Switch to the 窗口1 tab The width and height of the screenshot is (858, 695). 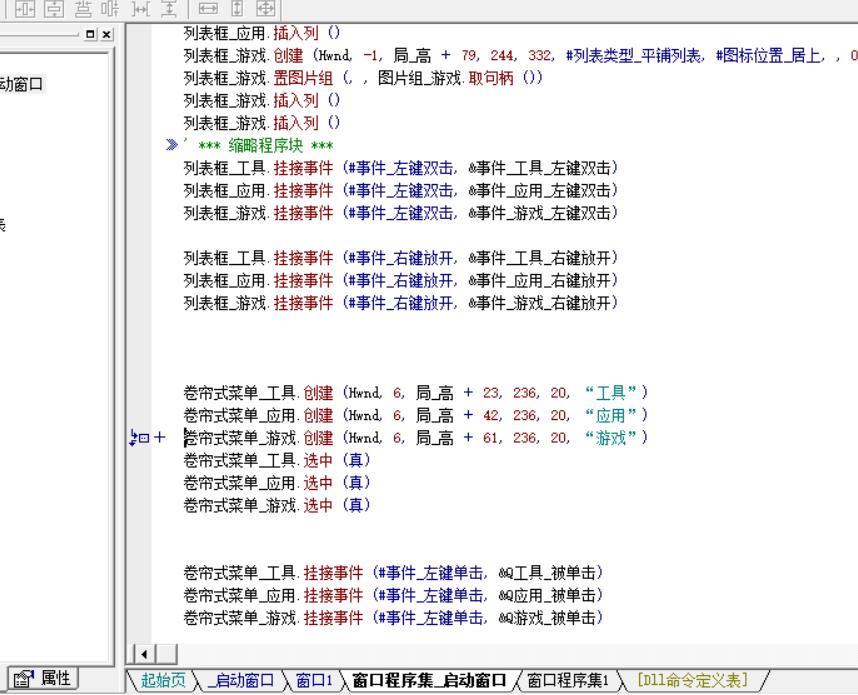314,680
